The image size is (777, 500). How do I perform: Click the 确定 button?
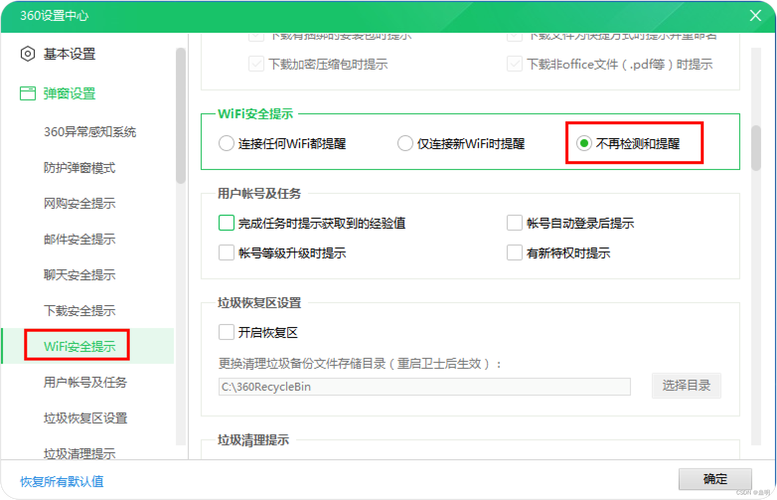[715, 479]
